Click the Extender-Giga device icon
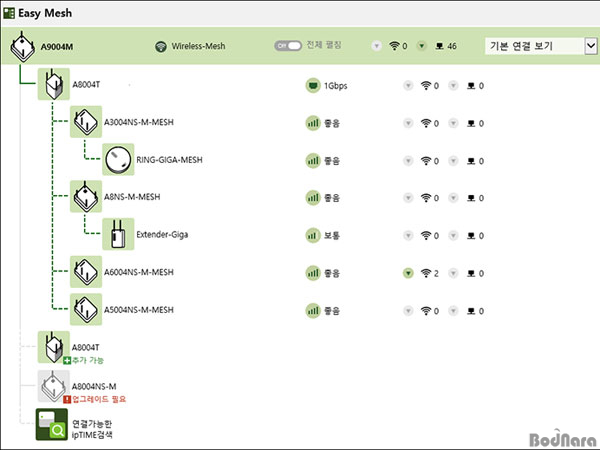Image resolution: width=600 pixels, height=450 pixels. coord(118,234)
